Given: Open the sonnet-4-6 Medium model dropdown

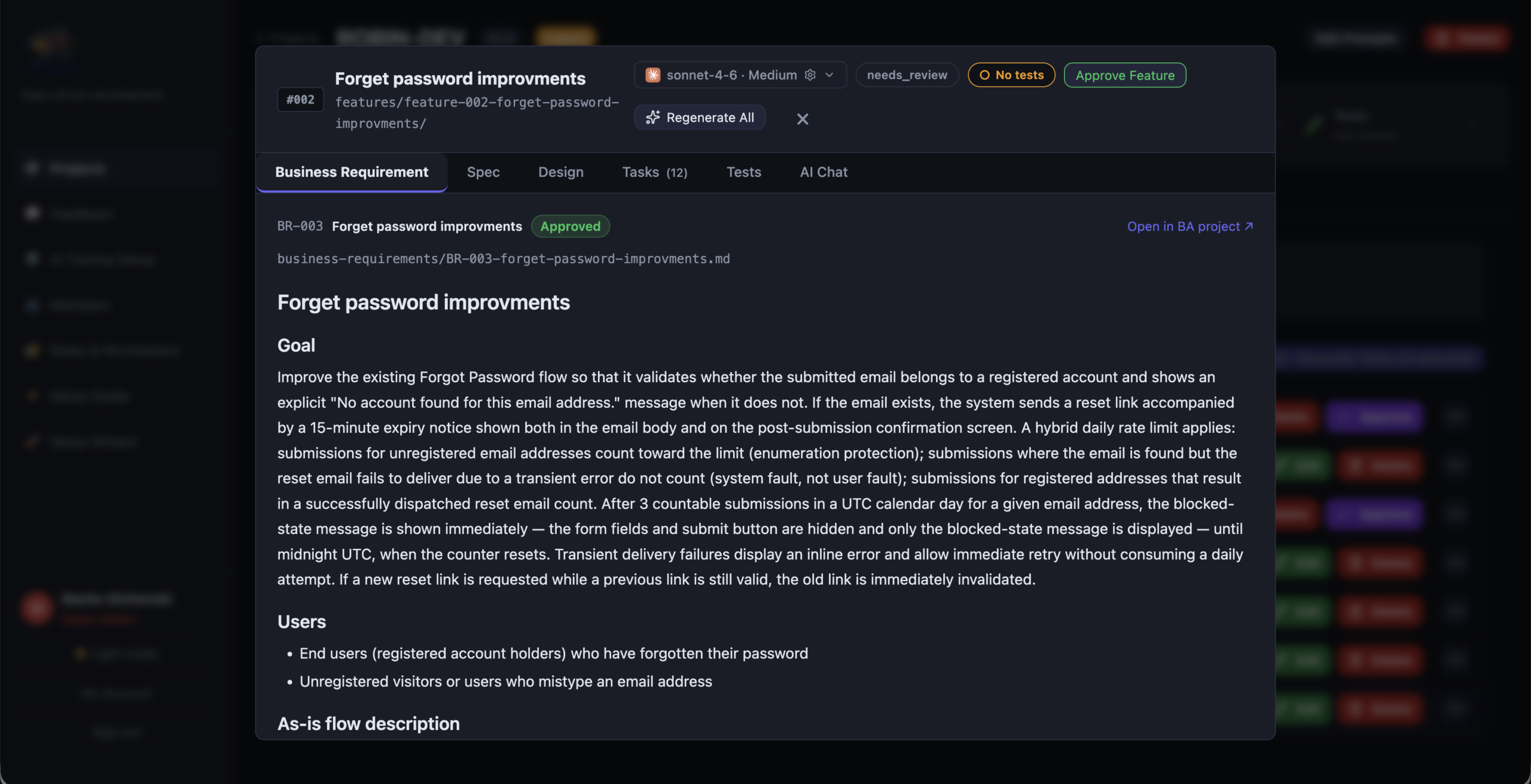Looking at the screenshot, I should click(740, 75).
